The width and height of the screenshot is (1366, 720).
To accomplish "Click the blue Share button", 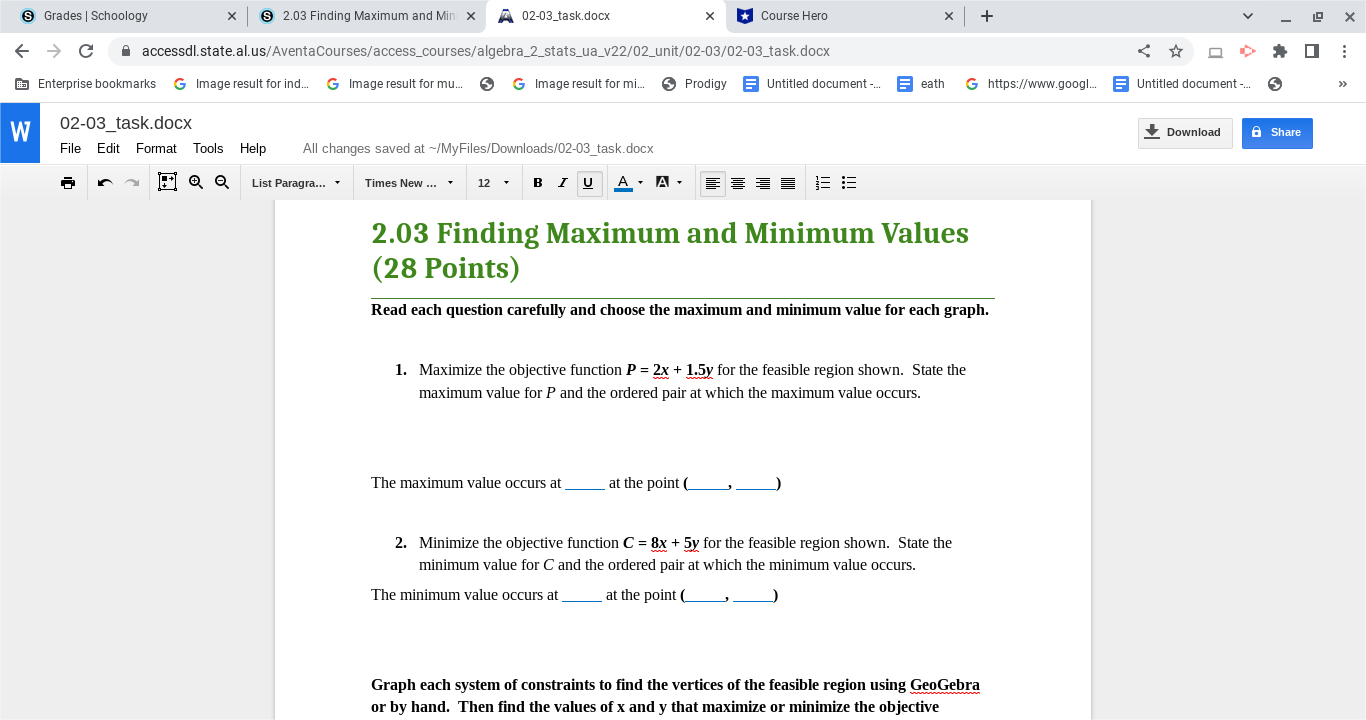I will click(1277, 133).
